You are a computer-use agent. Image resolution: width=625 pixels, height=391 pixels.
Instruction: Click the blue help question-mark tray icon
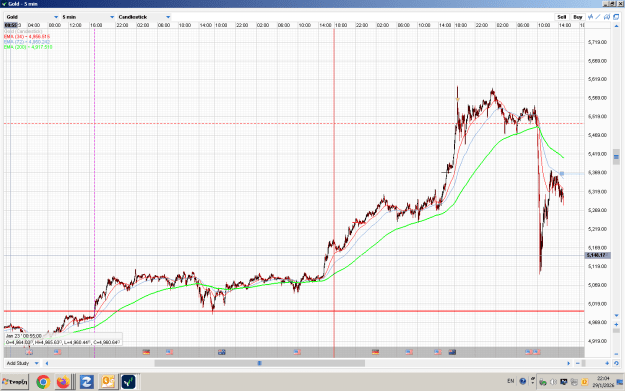pos(523,381)
